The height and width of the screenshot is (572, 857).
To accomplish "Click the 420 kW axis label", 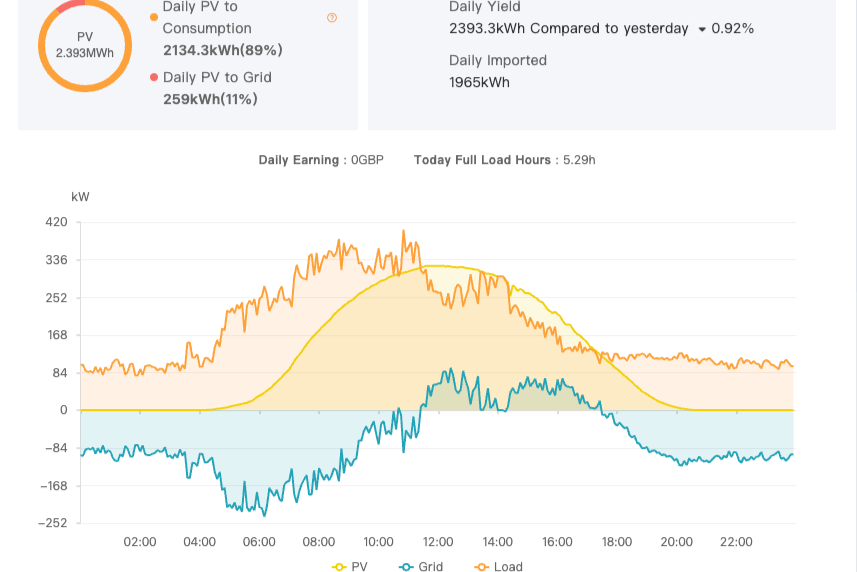I will (x=56, y=222).
